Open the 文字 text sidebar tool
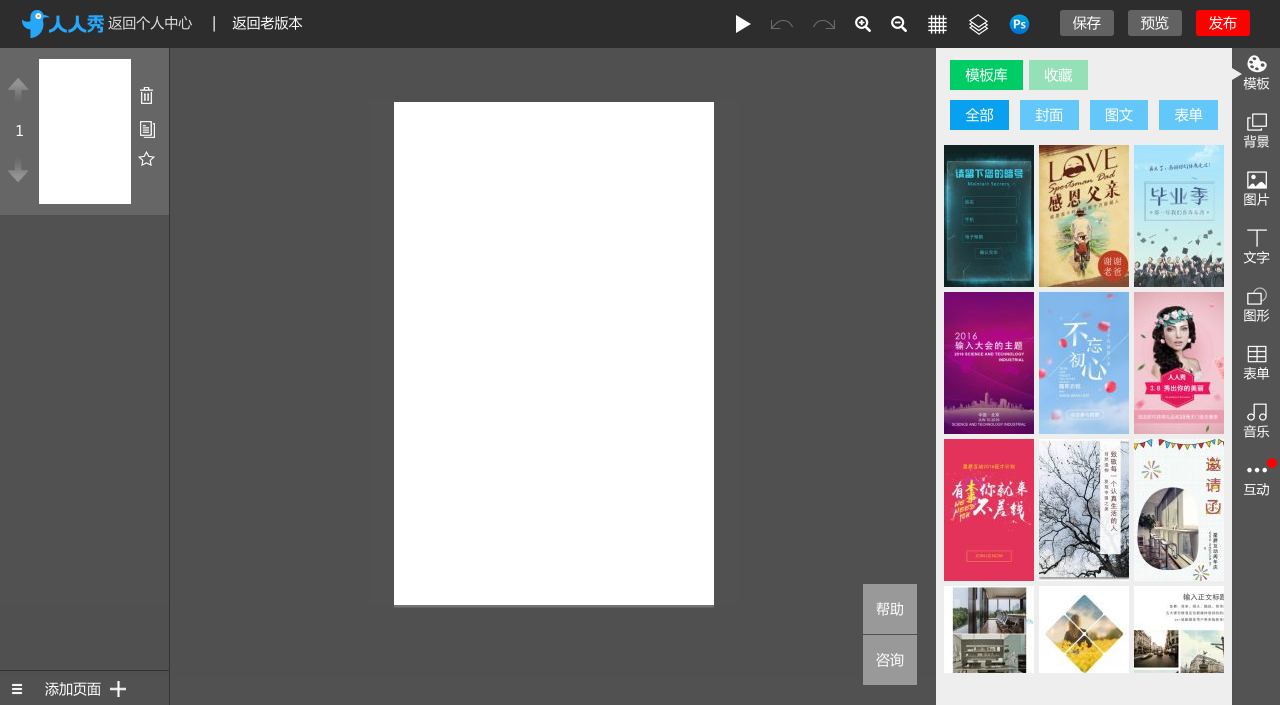1280x705 pixels. click(x=1257, y=248)
